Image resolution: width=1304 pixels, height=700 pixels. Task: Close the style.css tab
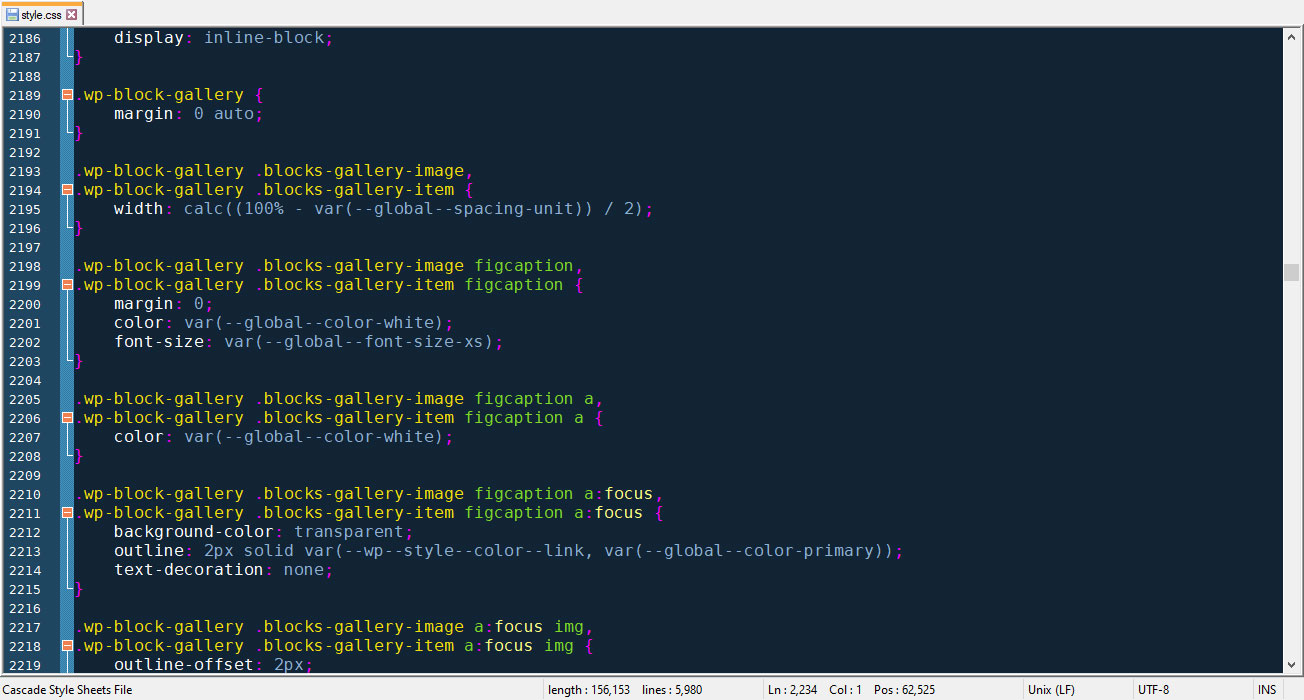pos(72,15)
